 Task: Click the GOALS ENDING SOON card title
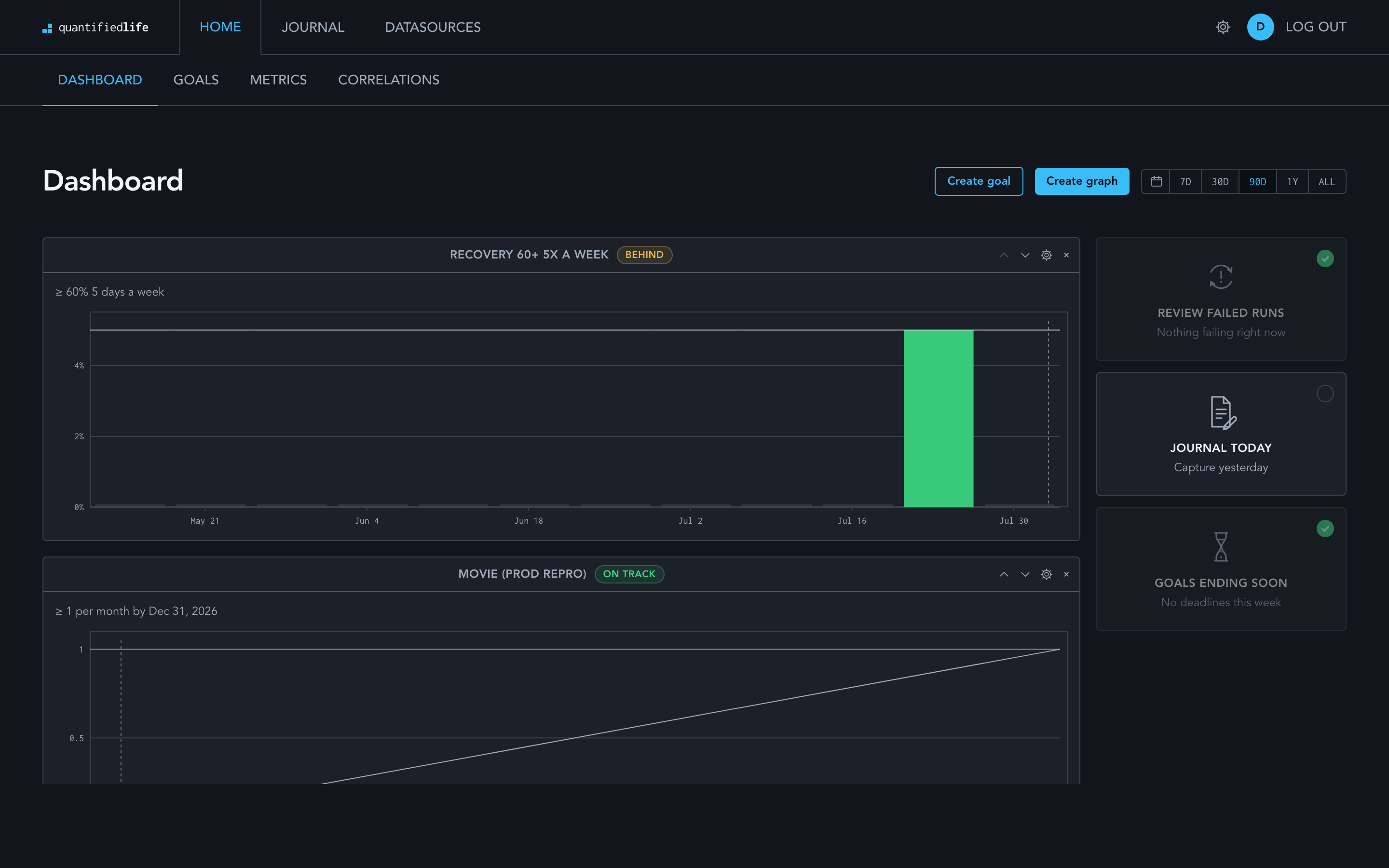tap(1221, 583)
